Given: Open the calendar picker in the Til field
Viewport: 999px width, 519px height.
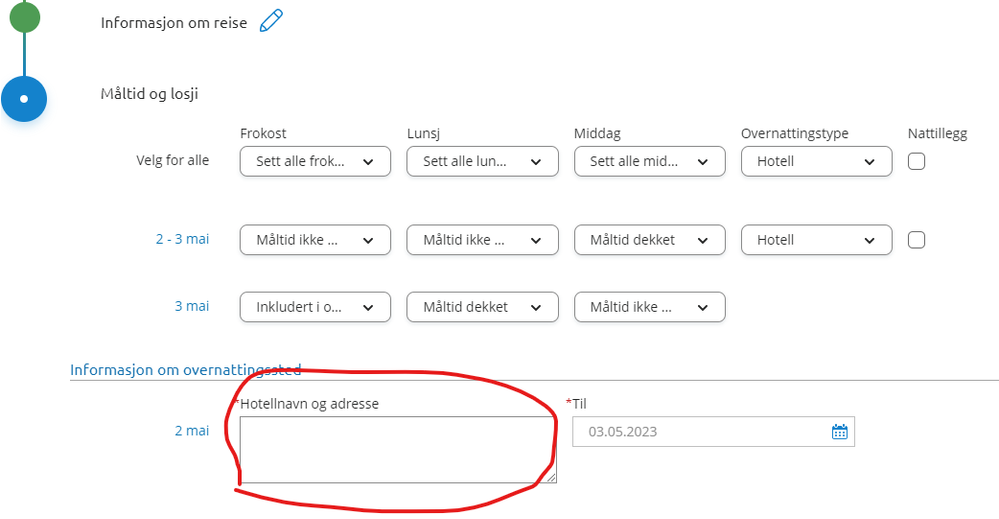Looking at the screenshot, I should pyautogui.click(x=839, y=432).
